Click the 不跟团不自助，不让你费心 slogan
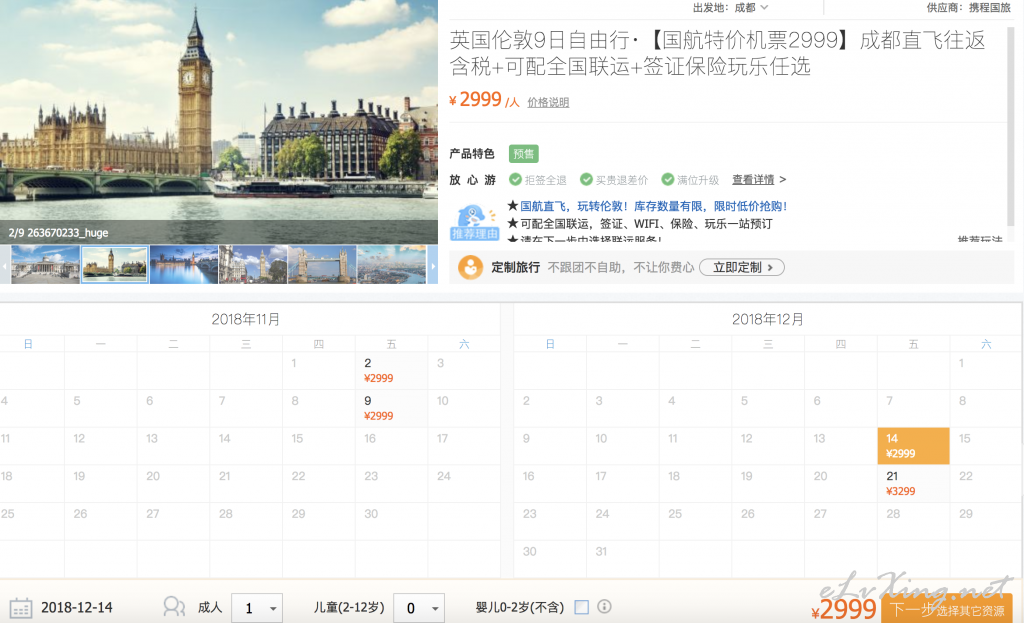The image size is (1024, 623). point(620,268)
